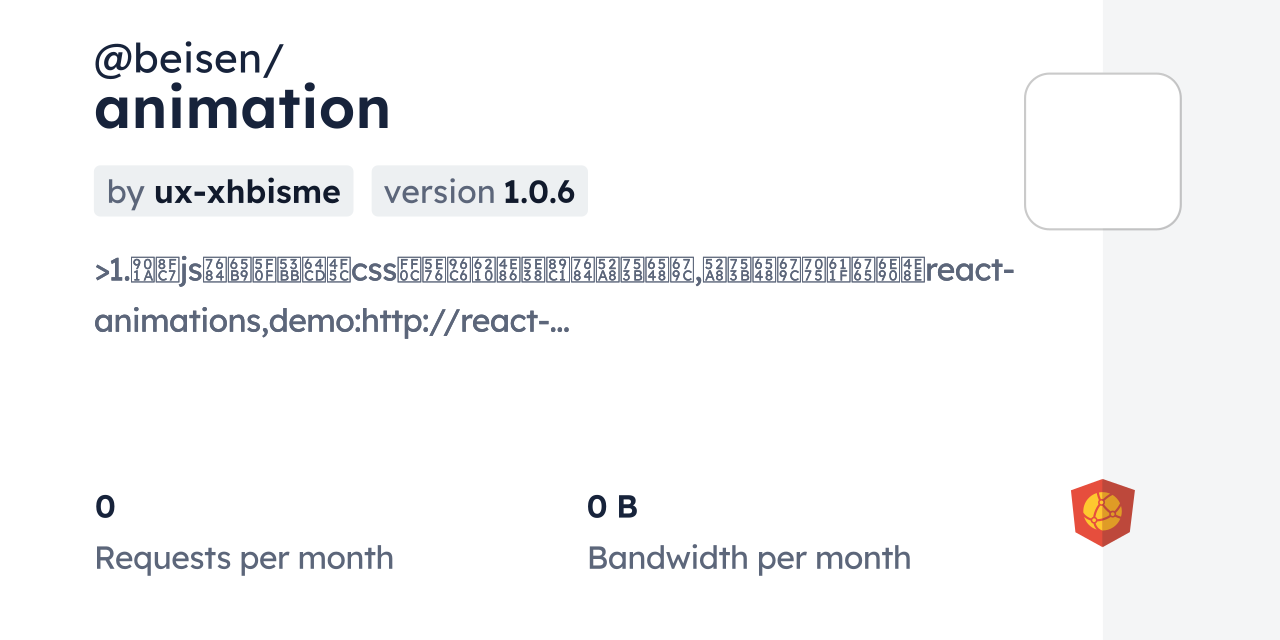
Task: Click the 1.0.6 version number
Action: tap(539, 191)
